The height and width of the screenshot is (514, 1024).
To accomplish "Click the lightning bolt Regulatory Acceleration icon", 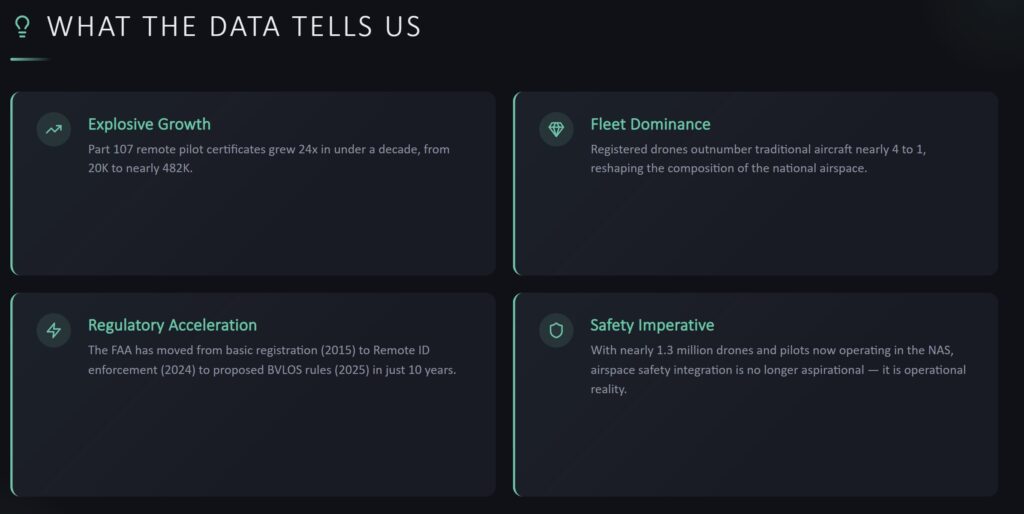I will pyautogui.click(x=53, y=330).
